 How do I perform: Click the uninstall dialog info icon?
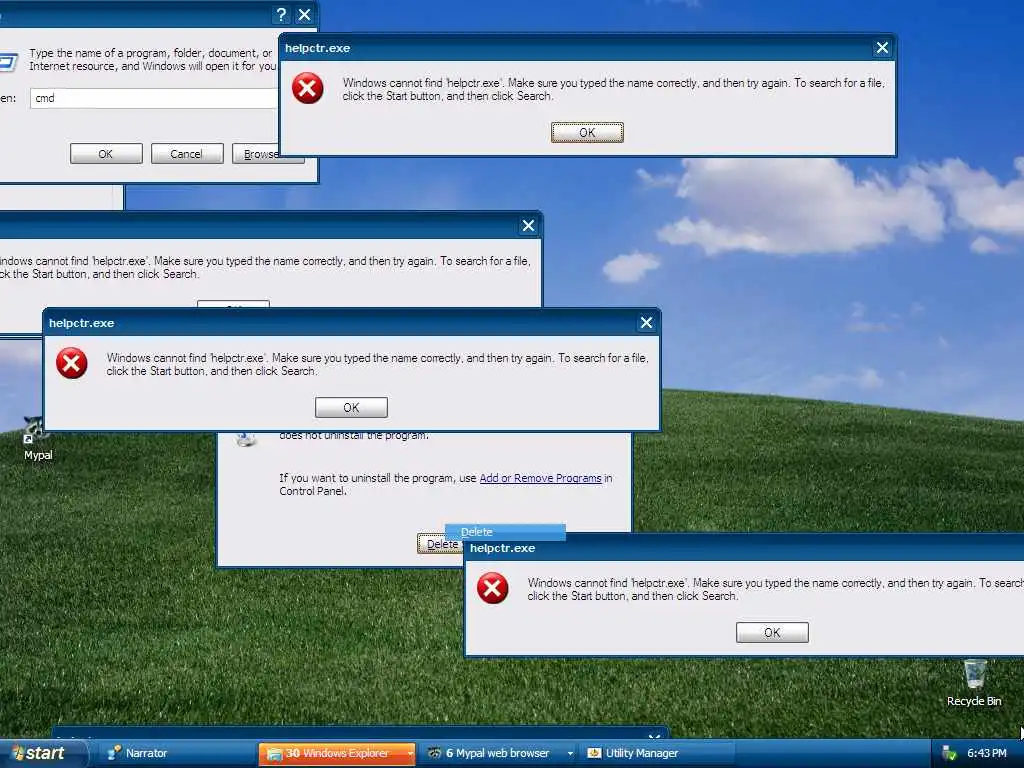tap(246, 440)
